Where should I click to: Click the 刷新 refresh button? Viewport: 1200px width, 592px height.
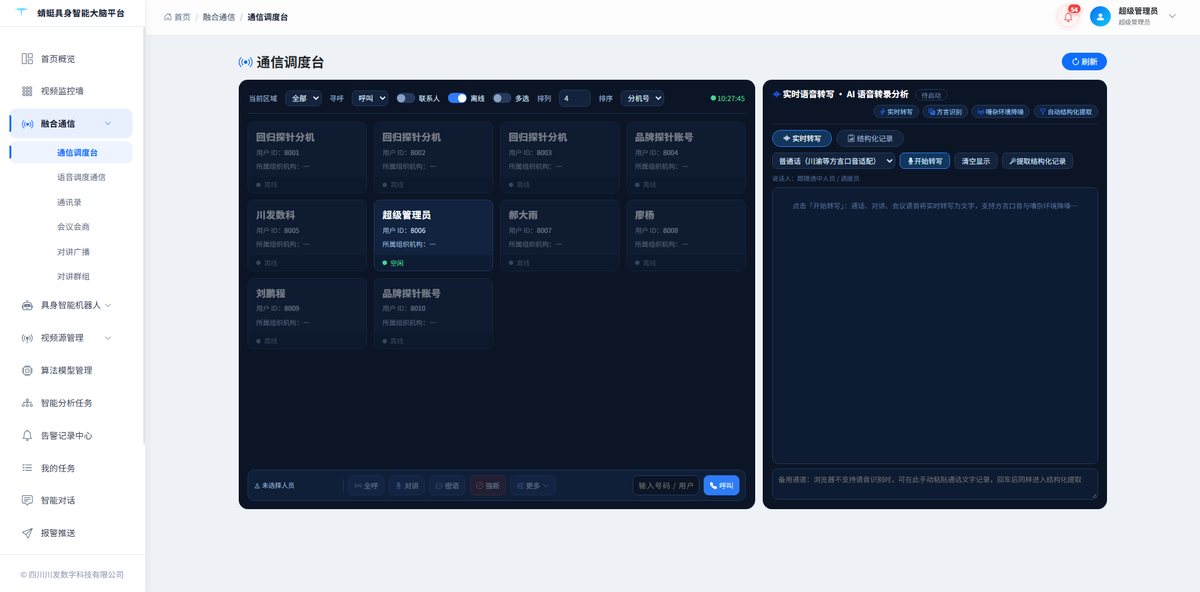pyautogui.click(x=1084, y=62)
